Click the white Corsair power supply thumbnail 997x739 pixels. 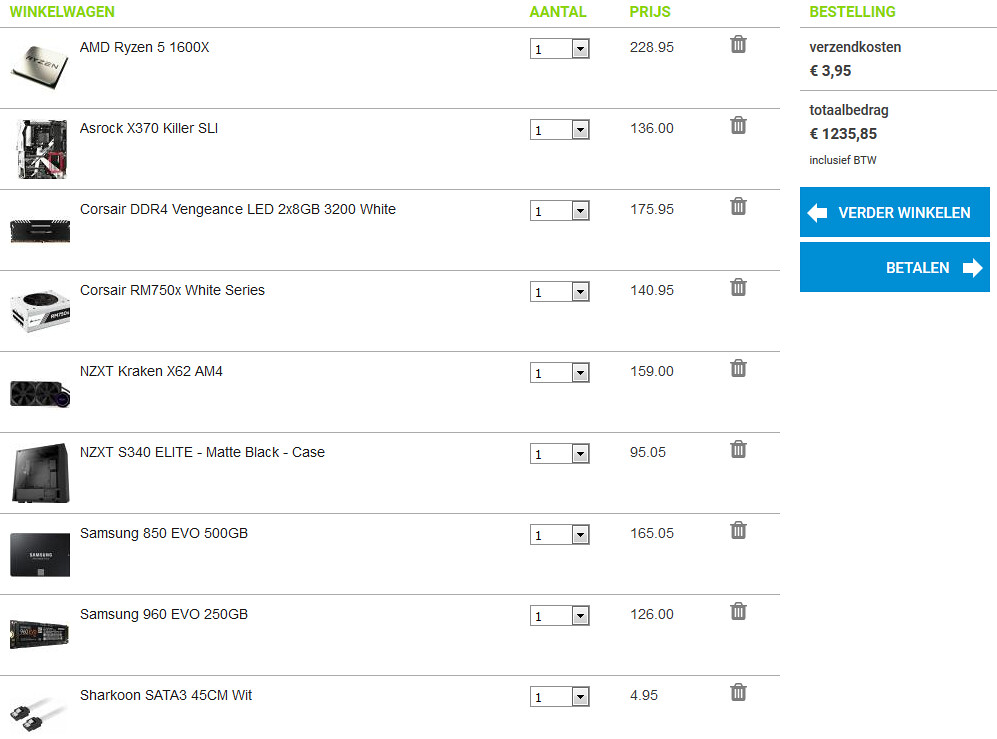point(40,311)
